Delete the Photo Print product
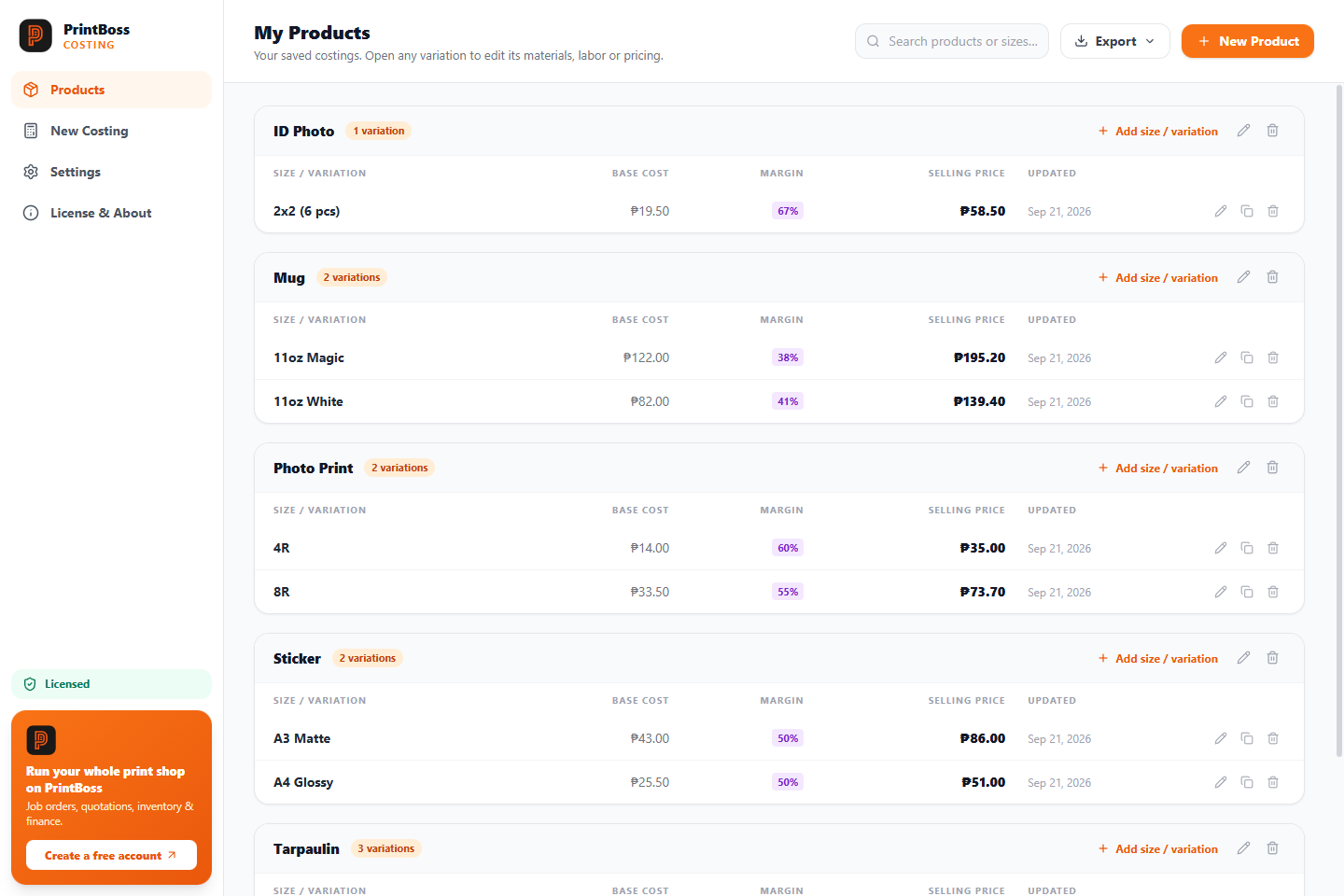 tap(1272, 468)
